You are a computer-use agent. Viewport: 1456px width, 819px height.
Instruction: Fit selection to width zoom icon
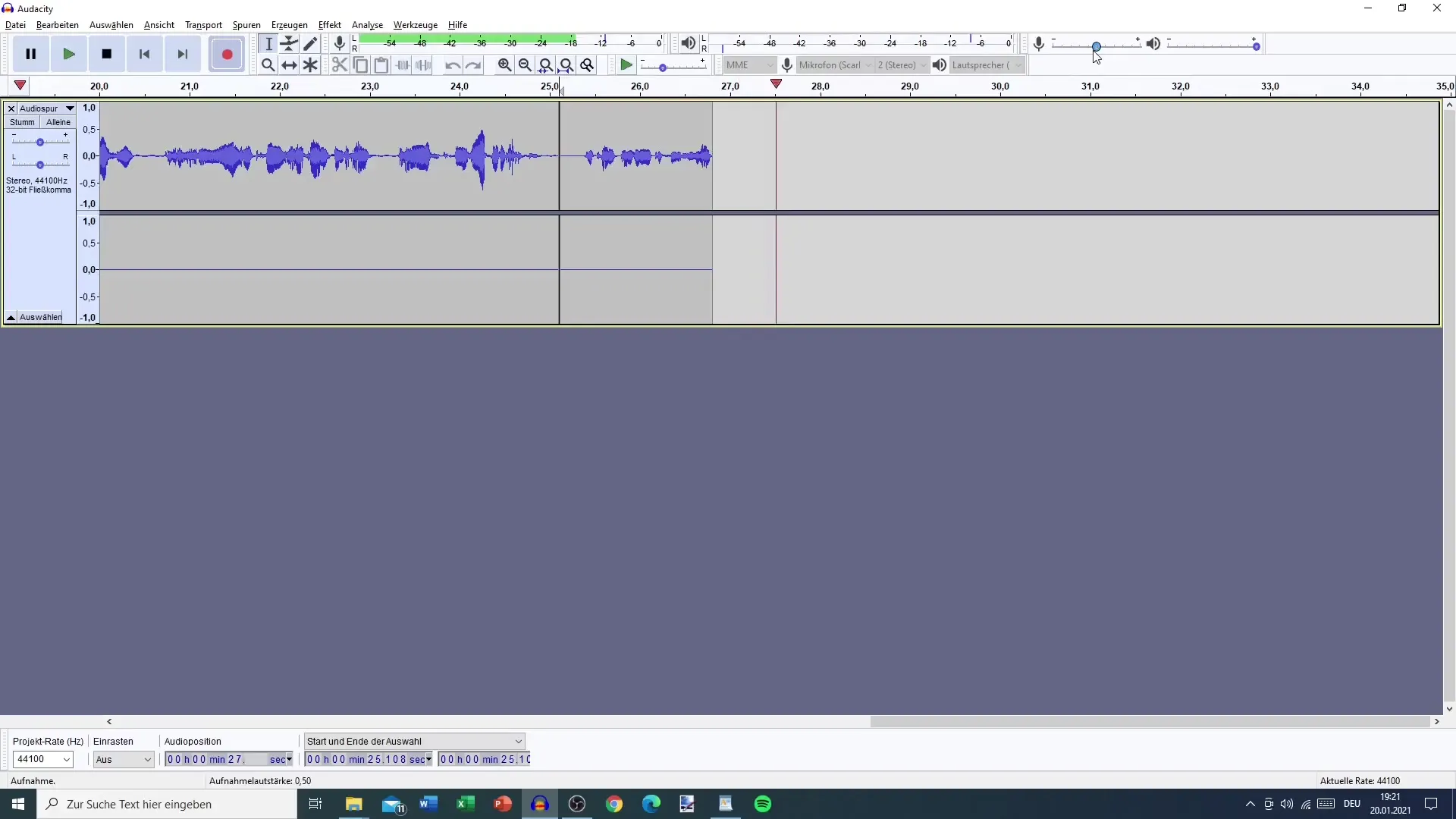point(545,65)
